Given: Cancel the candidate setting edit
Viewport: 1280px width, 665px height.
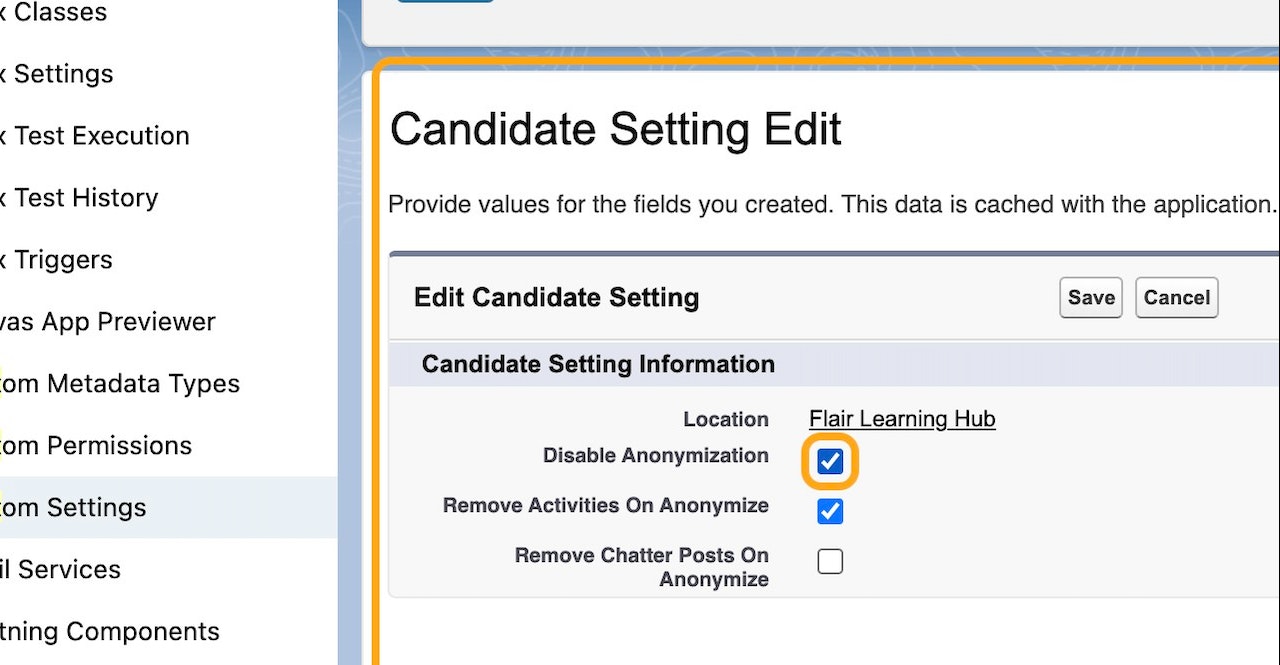Looking at the screenshot, I should [x=1177, y=298].
